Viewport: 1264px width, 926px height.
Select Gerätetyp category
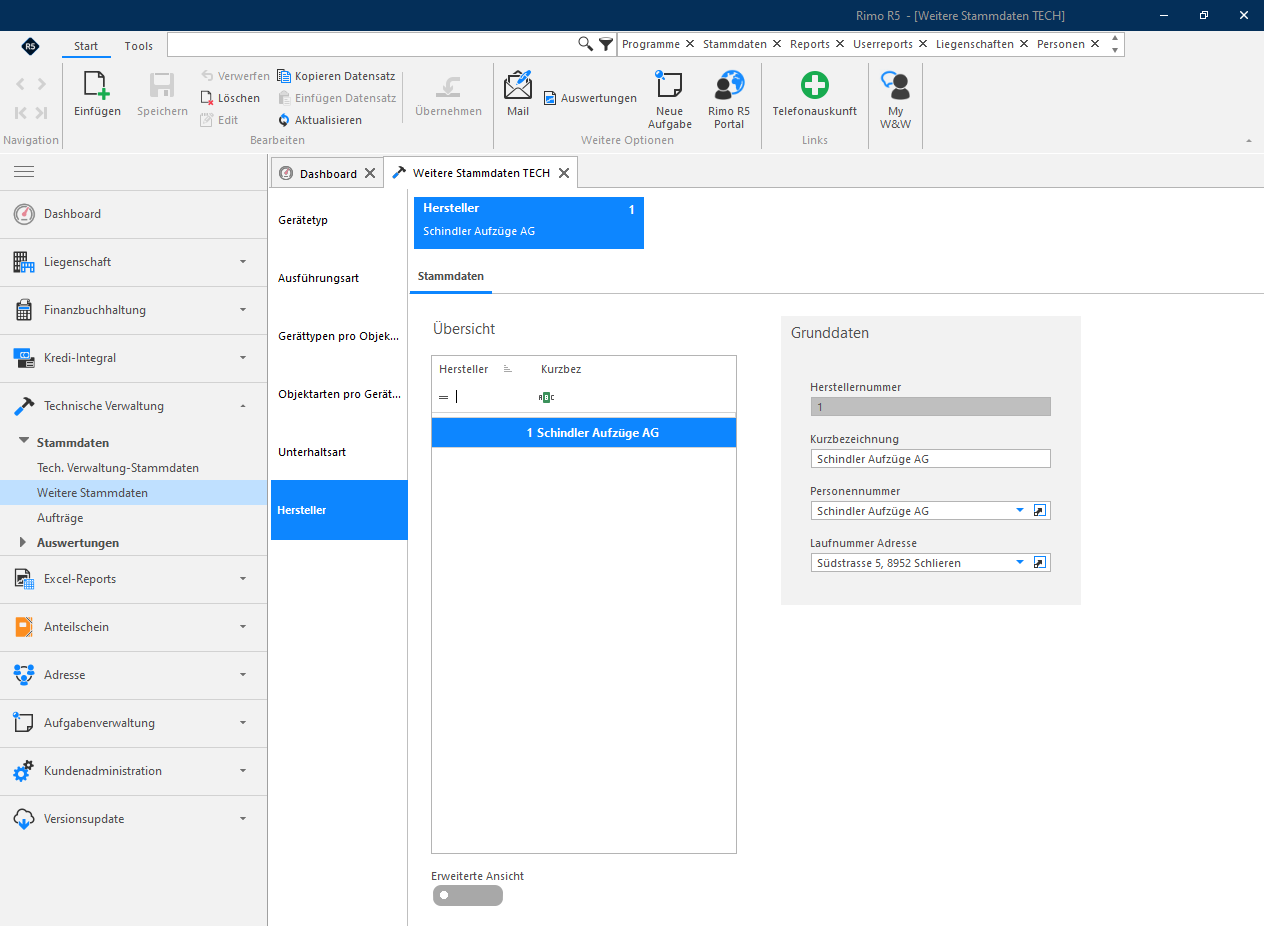(339, 220)
